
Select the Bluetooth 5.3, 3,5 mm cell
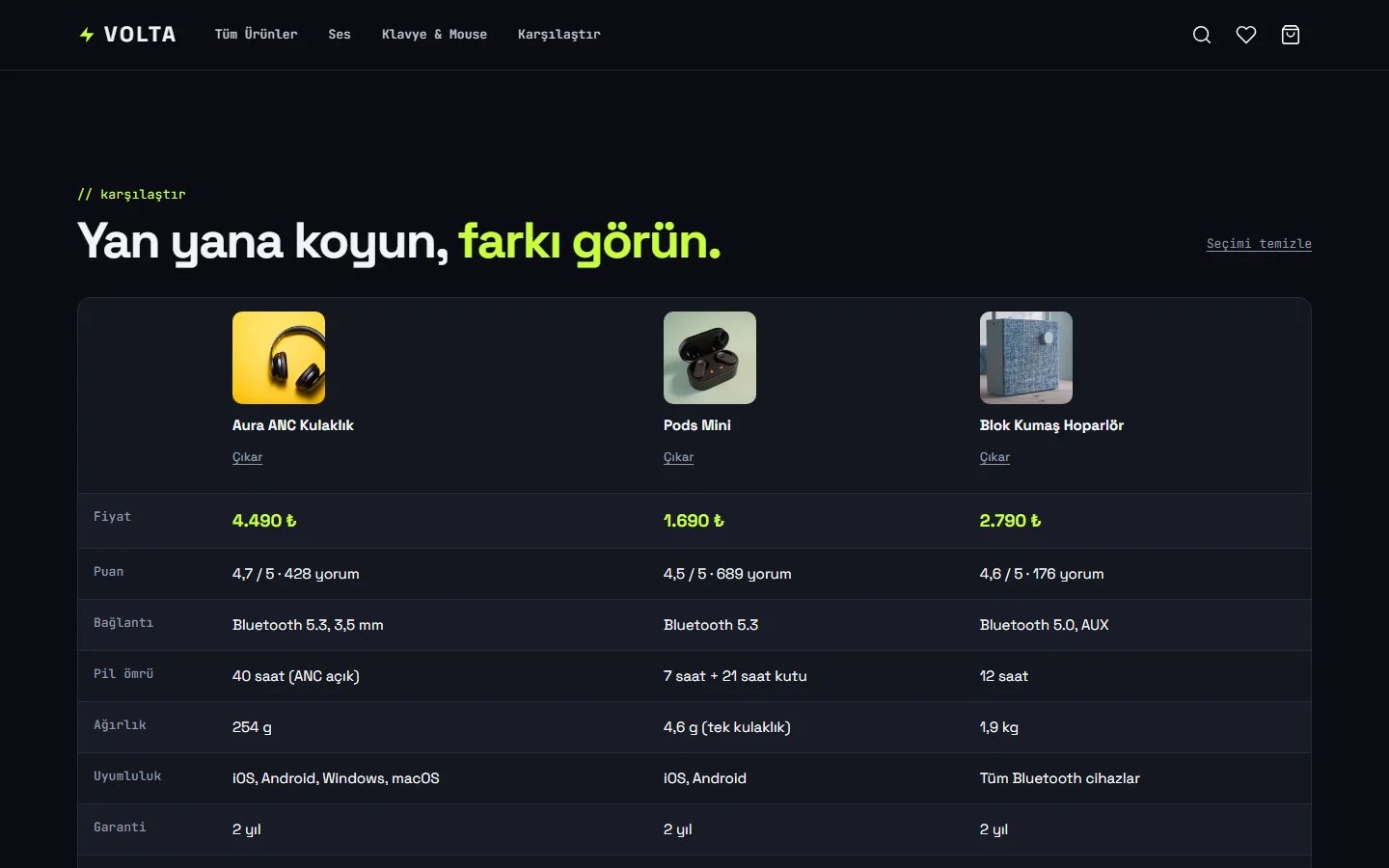(x=308, y=625)
